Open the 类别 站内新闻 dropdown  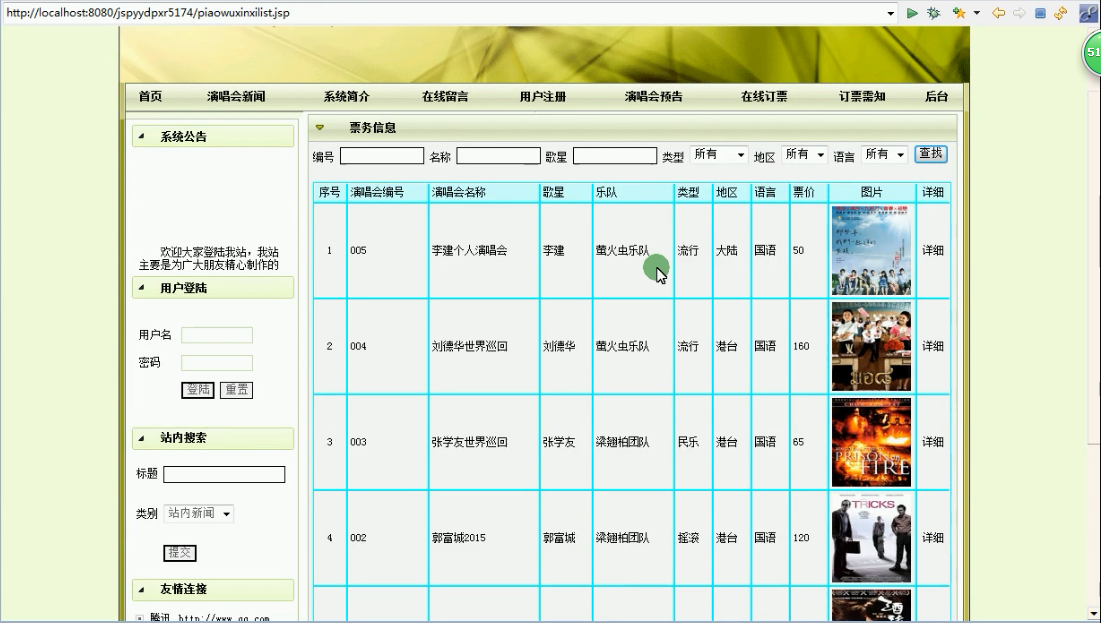point(199,513)
